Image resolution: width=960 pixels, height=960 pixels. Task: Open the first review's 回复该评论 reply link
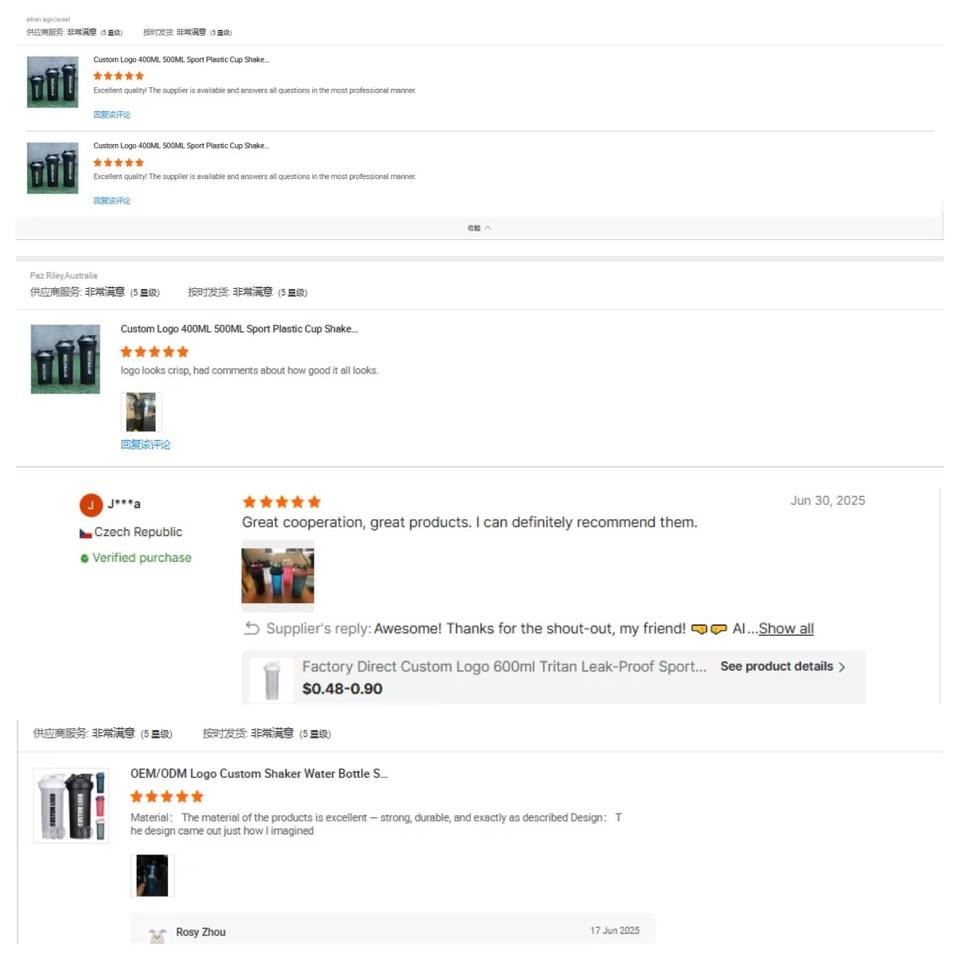coord(111,114)
